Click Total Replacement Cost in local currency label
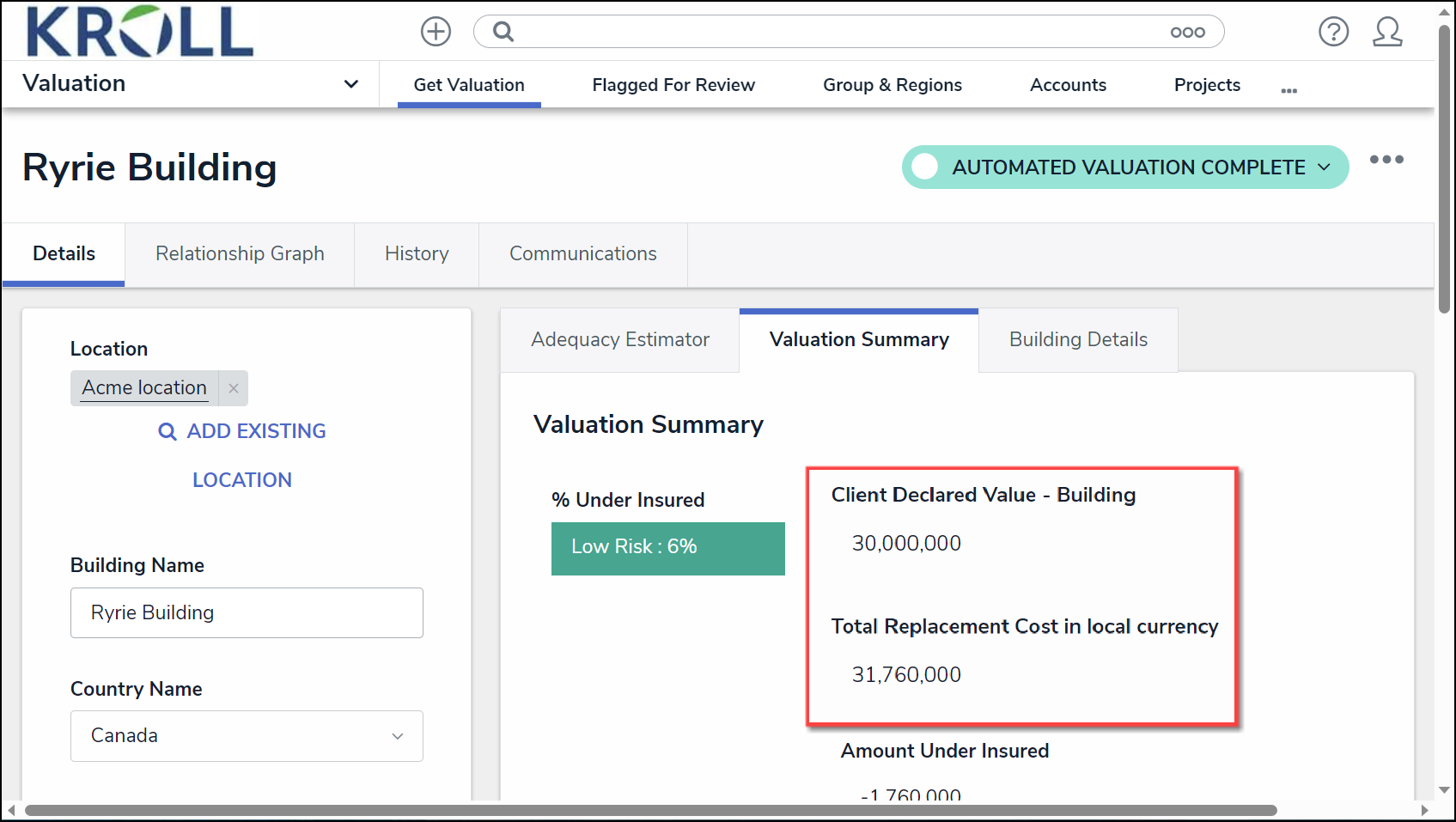Screen dimensions: 1456x822 1025,627
